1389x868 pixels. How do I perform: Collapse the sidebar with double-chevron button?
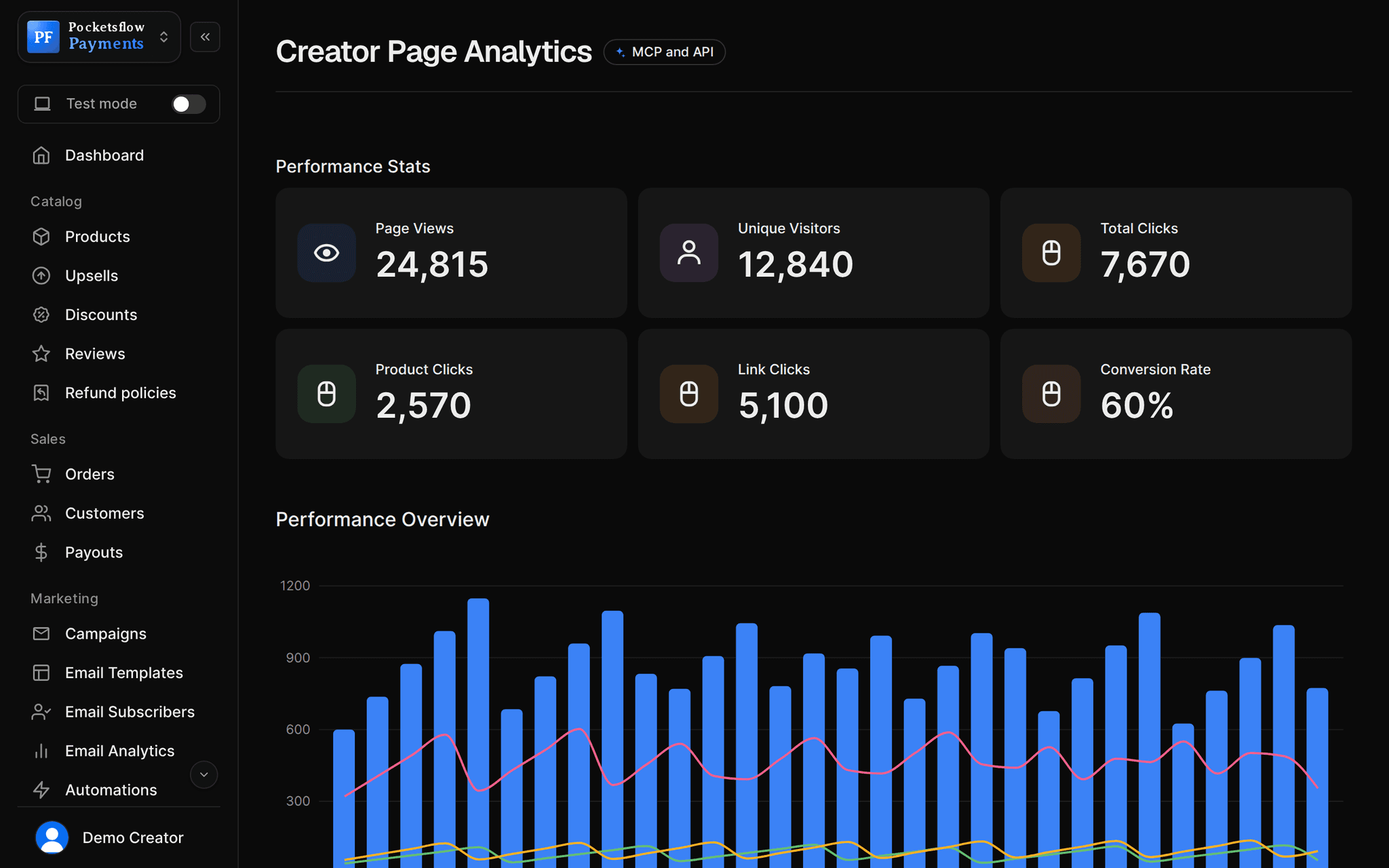205,37
